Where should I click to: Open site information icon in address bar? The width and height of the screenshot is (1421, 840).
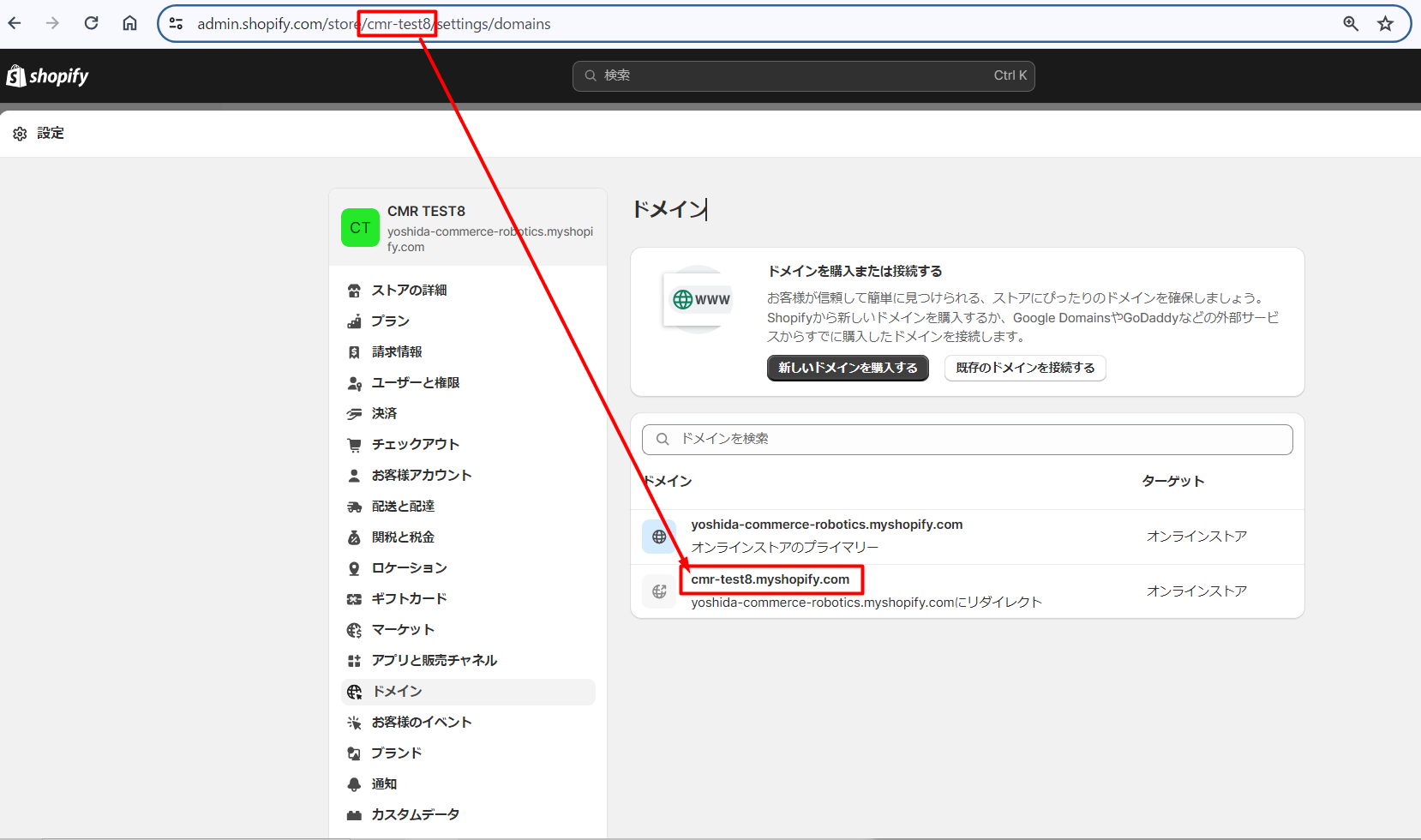176,24
